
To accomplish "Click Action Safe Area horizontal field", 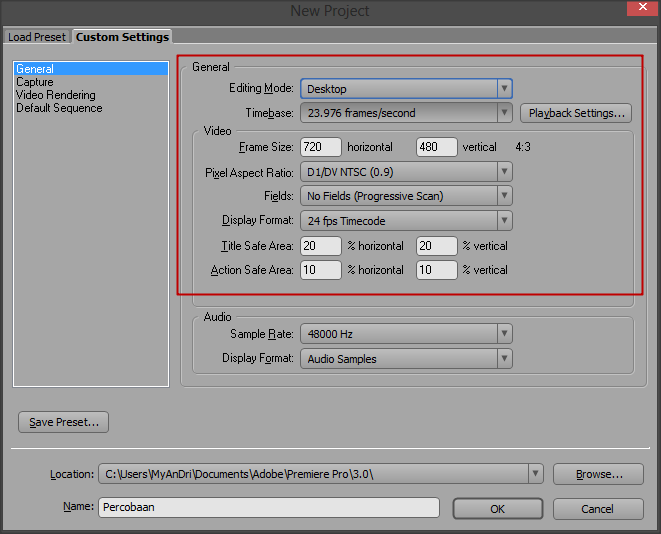I will tap(321, 270).
